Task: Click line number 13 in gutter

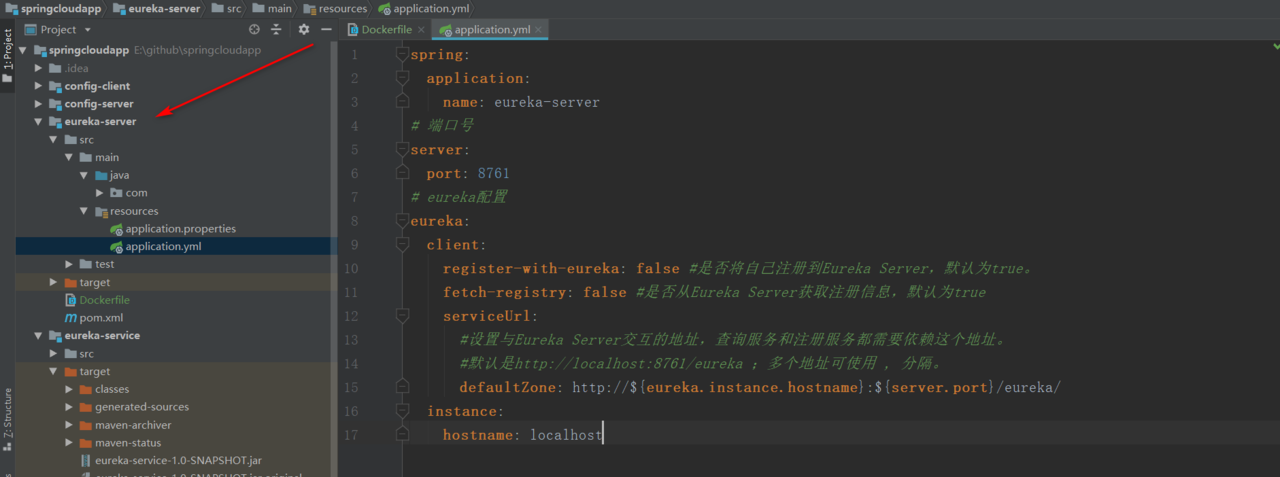Action: (x=350, y=340)
